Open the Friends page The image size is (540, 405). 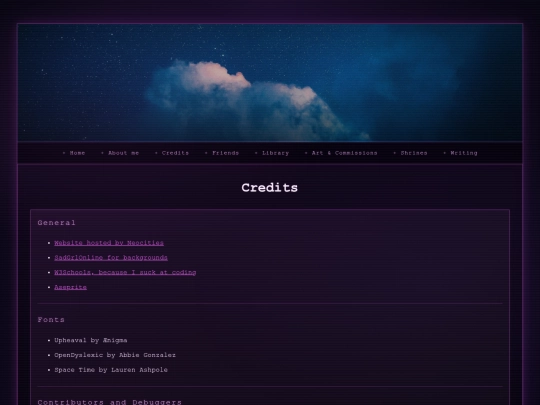point(225,153)
